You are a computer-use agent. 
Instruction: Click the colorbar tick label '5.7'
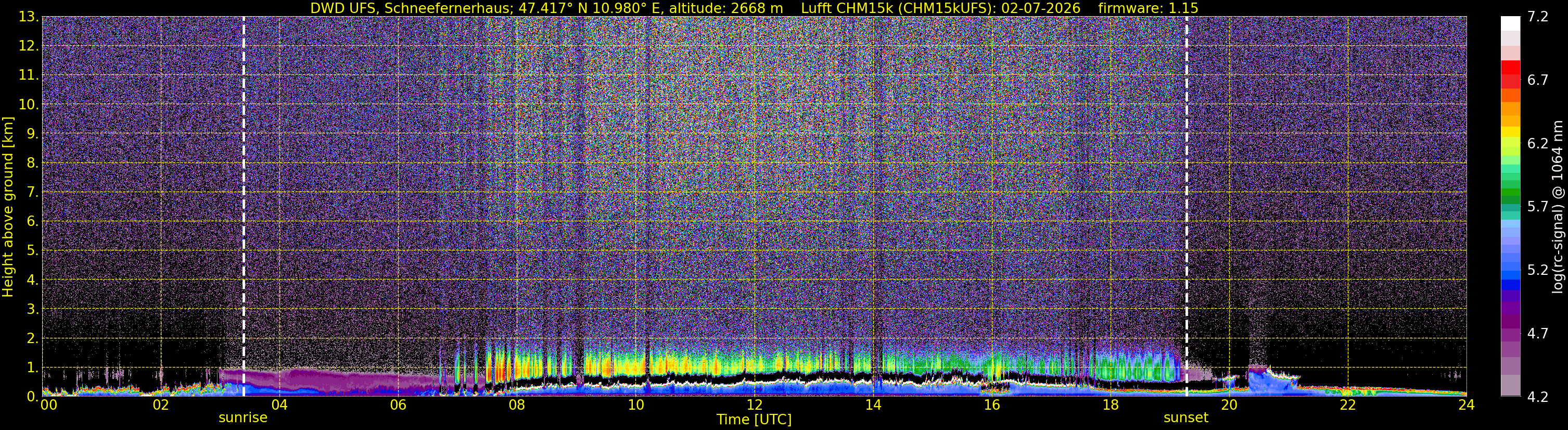[1538, 207]
